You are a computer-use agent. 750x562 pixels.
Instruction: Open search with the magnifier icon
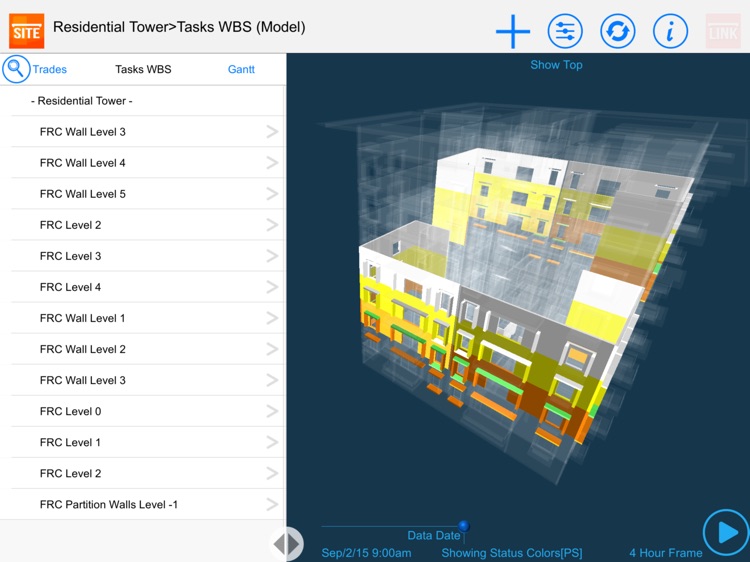pyautogui.click(x=16, y=69)
